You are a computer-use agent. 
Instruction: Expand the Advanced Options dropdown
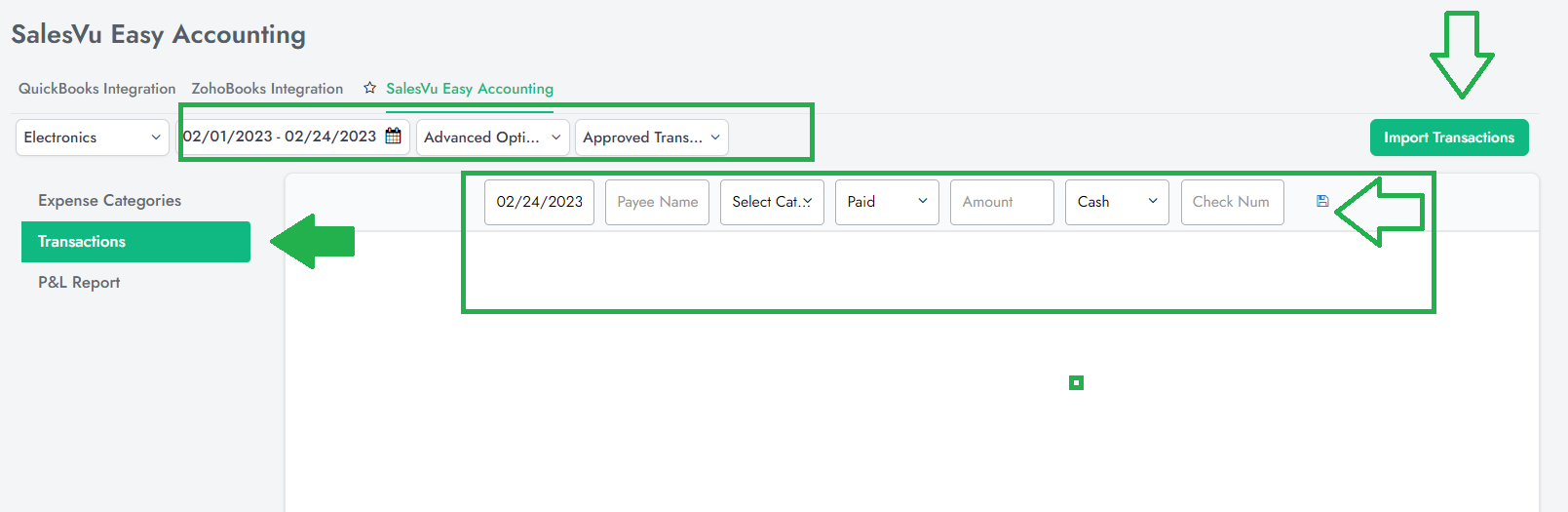pos(493,138)
